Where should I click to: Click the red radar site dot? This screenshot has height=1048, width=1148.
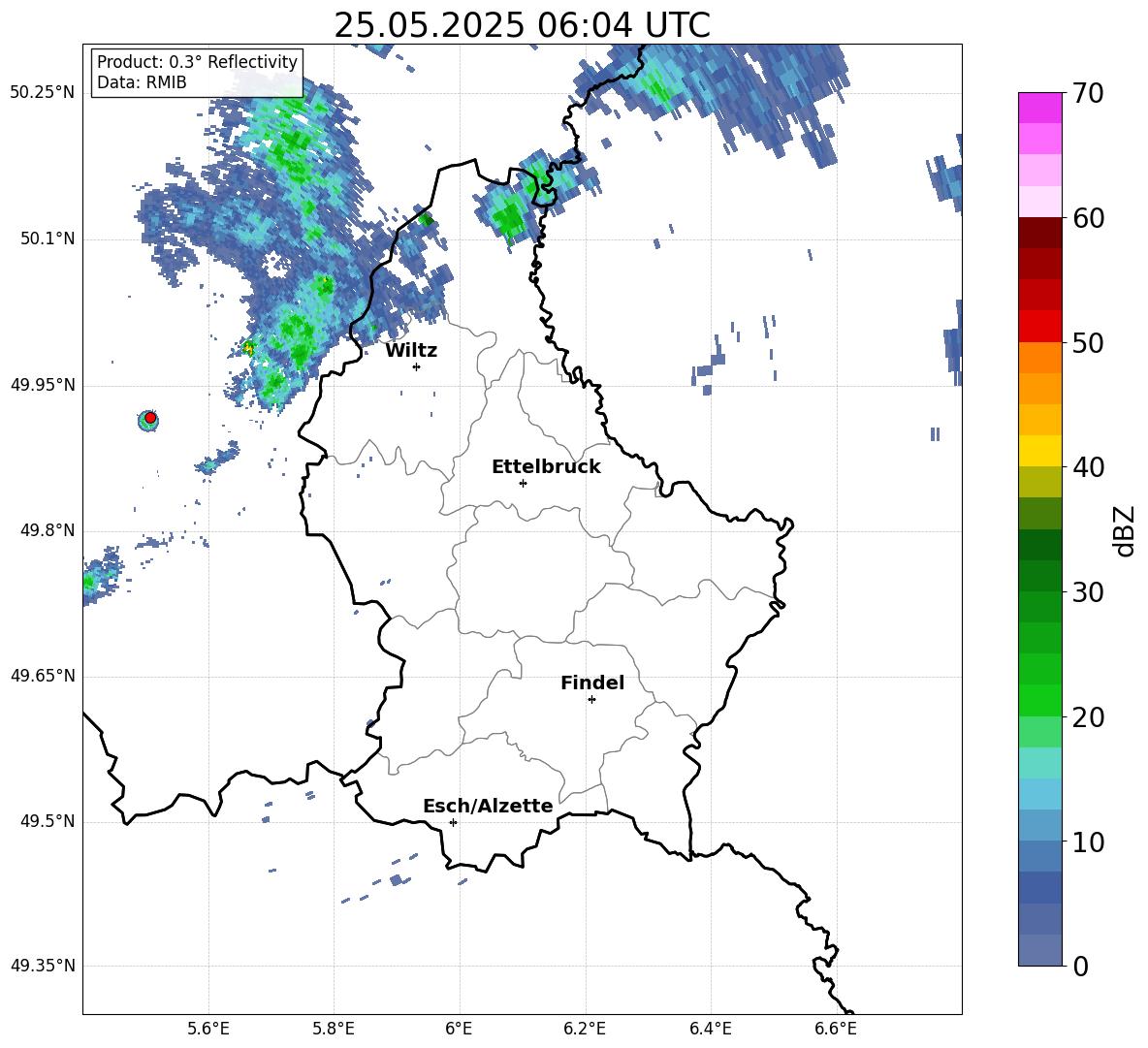[x=150, y=418]
